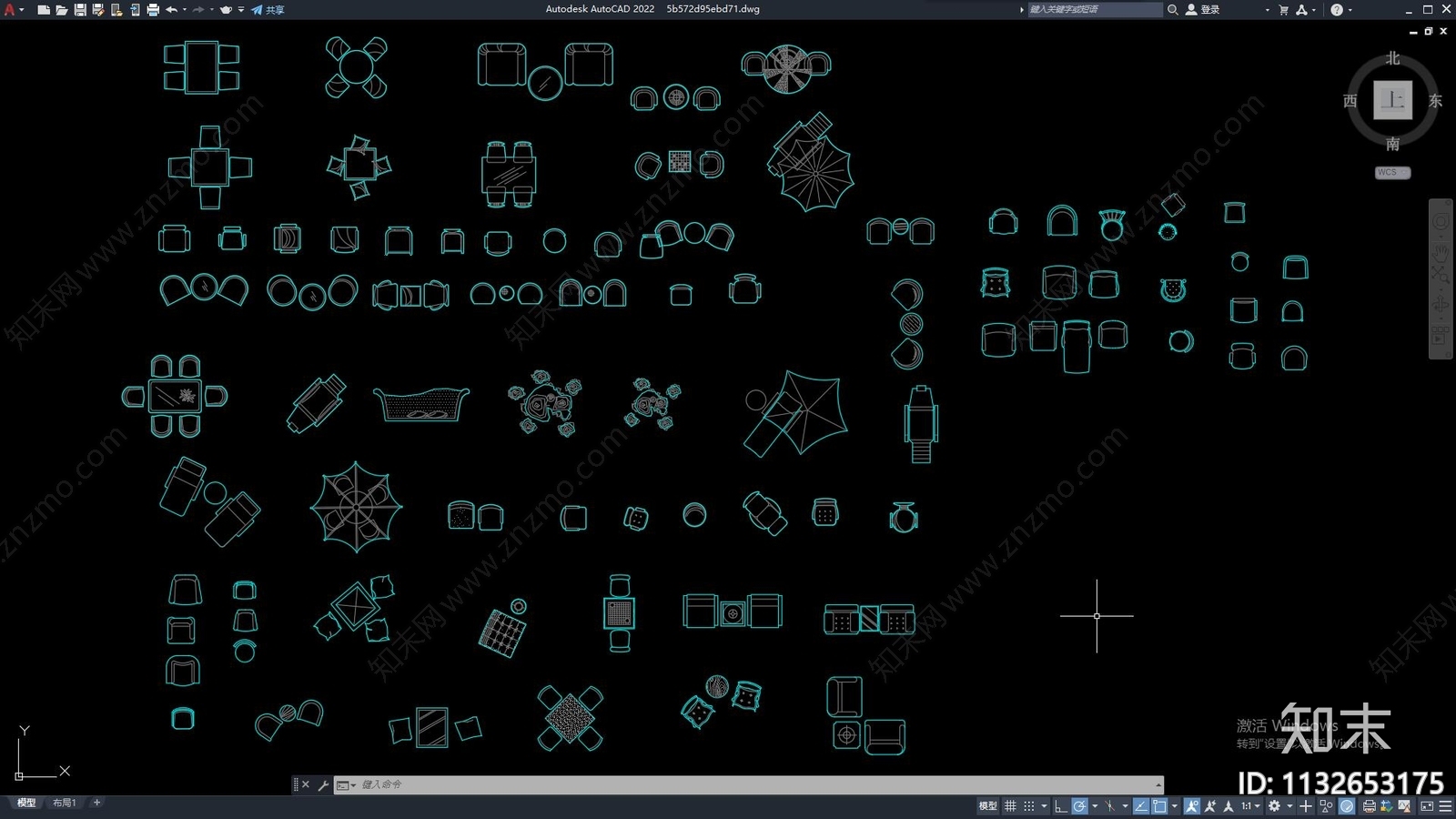Click the 共享 share button
The width and height of the screenshot is (1456, 819).
(268, 10)
